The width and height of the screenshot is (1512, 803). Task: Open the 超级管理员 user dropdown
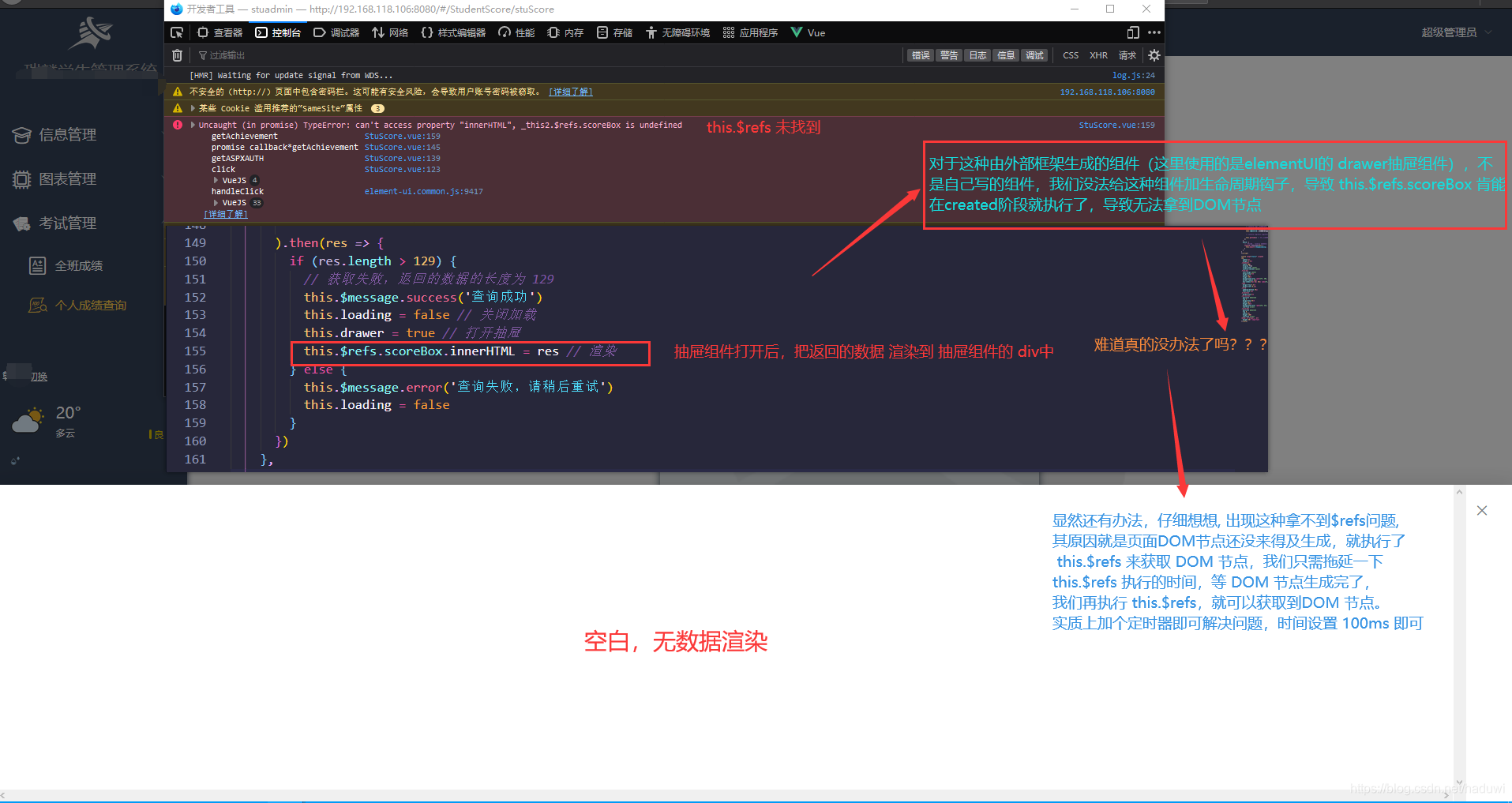point(1456,32)
